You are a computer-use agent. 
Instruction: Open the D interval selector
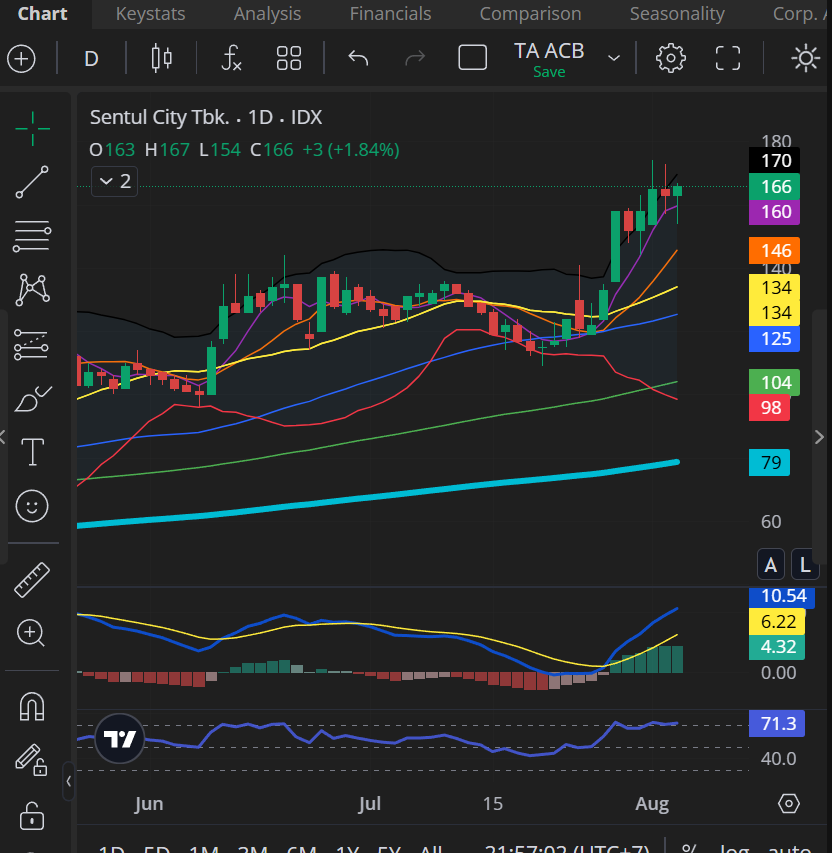91,58
